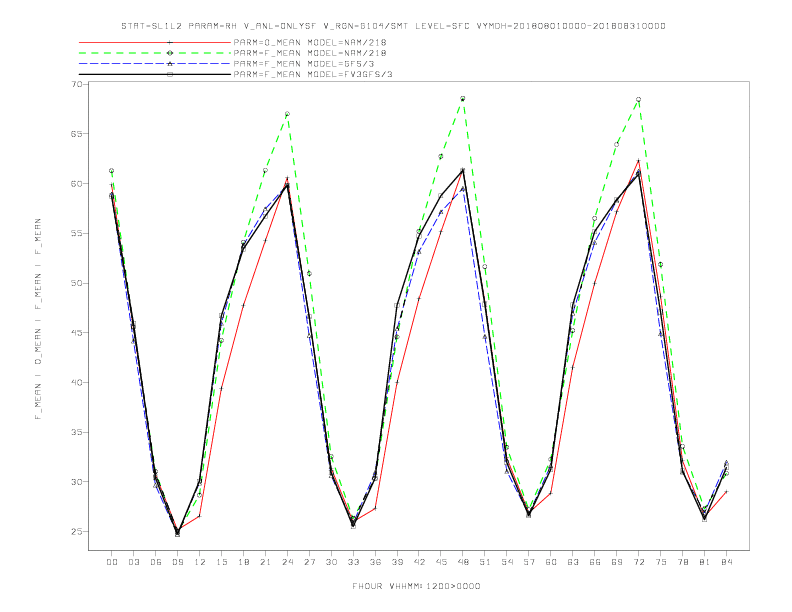Click y-axis tick label 50
Viewport: 792px width, 612px height.
pos(77,283)
